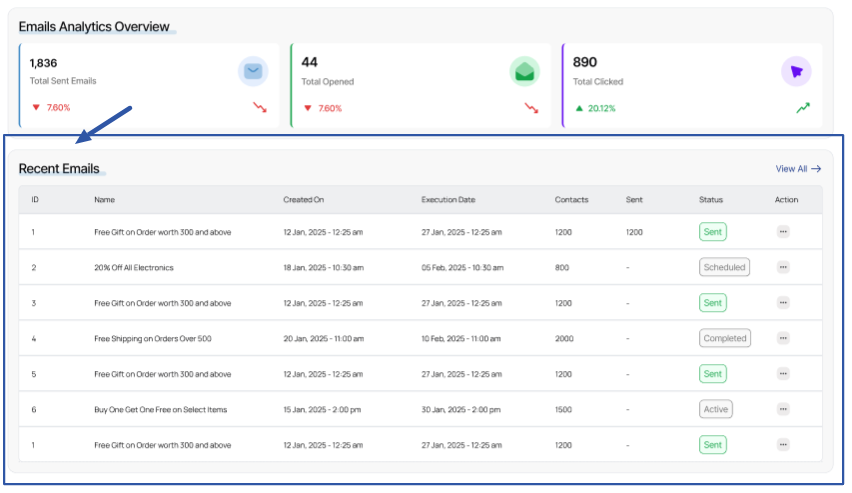Screen dimensions: 852x493
Task: Open action menu for 20% Off All Electronics
Action: (x=783, y=267)
